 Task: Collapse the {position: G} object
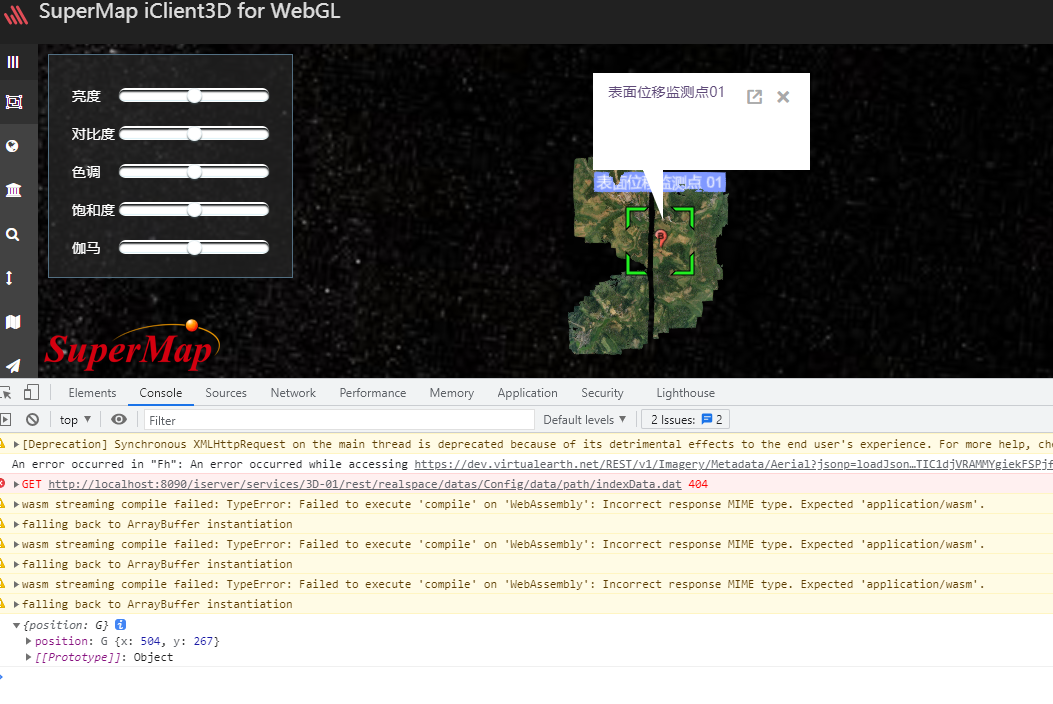(16, 625)
